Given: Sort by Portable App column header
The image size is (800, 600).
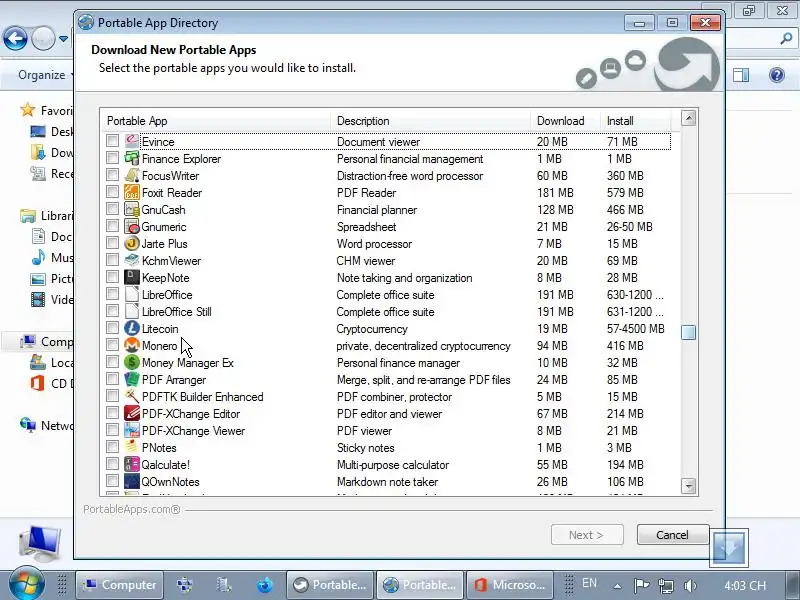Looking at the screenshot, I should tap(216, 121).
